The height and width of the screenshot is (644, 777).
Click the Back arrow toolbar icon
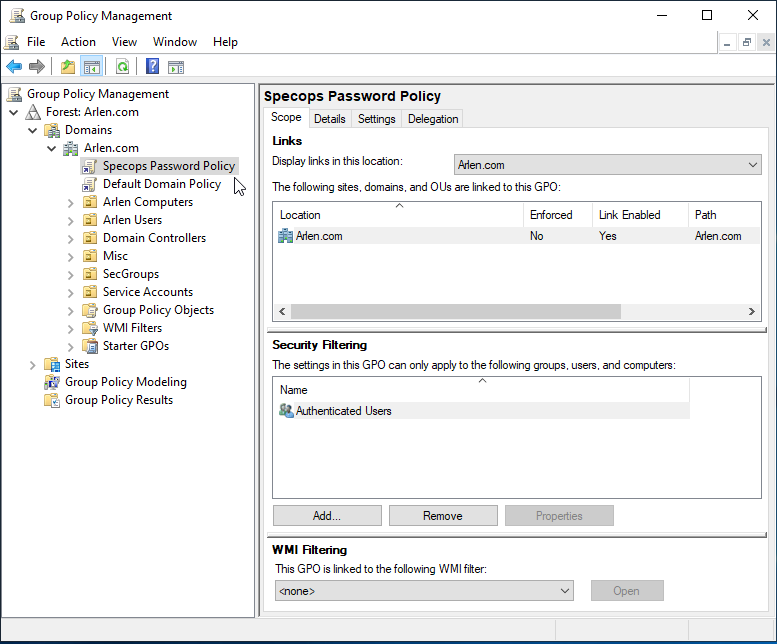click(14, 66)
